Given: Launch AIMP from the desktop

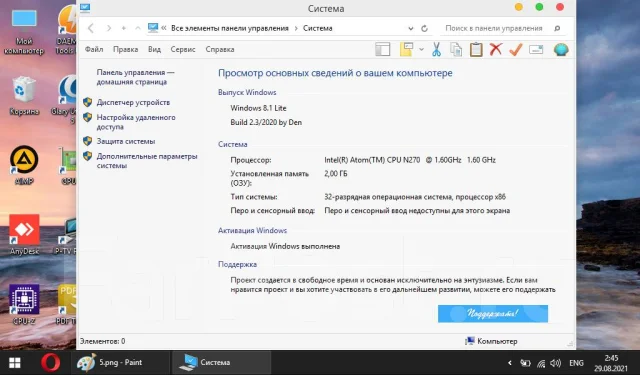Looking at the screenshot, I should 24,165.
